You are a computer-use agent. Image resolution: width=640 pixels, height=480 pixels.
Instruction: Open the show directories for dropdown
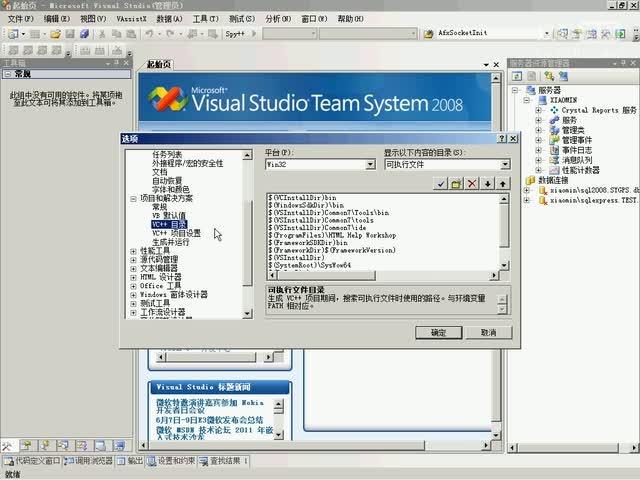click(x=505, y=164)
